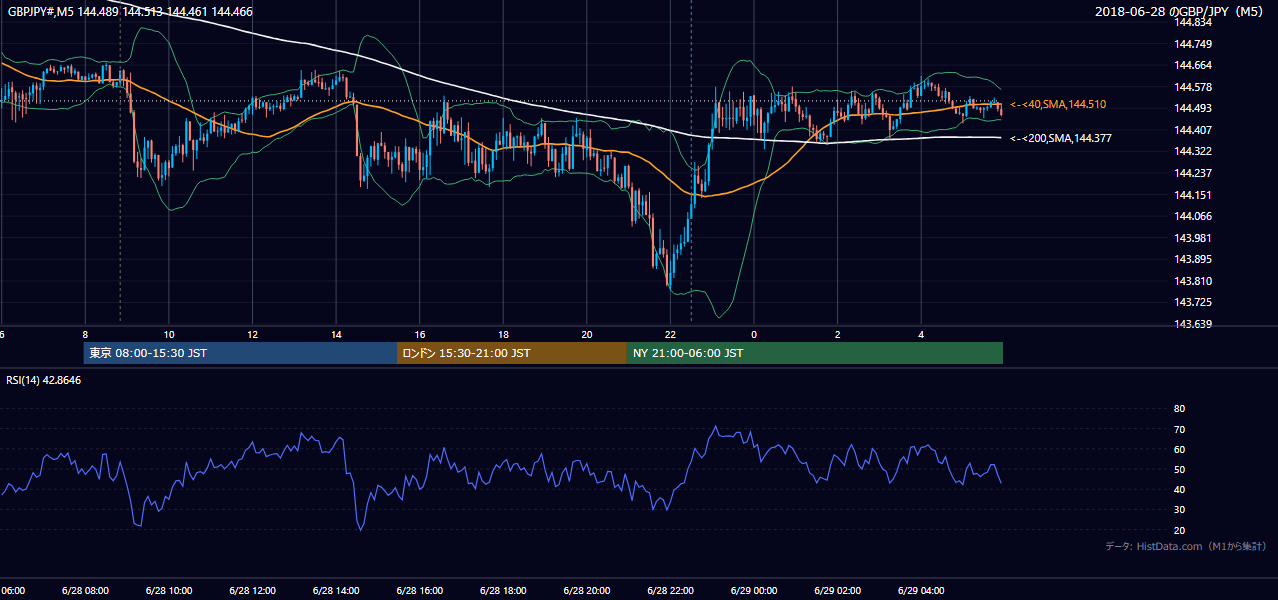This screenshot has height=600, width=1278.
Task: Click hour label 8 under price chart
Action: click(x=85, y=335)
